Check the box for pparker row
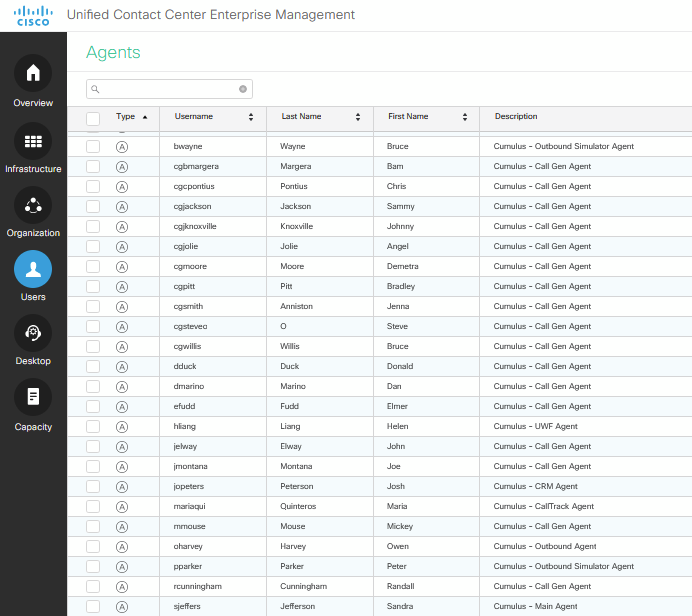 pyautogui.click(x=93, y=566)
